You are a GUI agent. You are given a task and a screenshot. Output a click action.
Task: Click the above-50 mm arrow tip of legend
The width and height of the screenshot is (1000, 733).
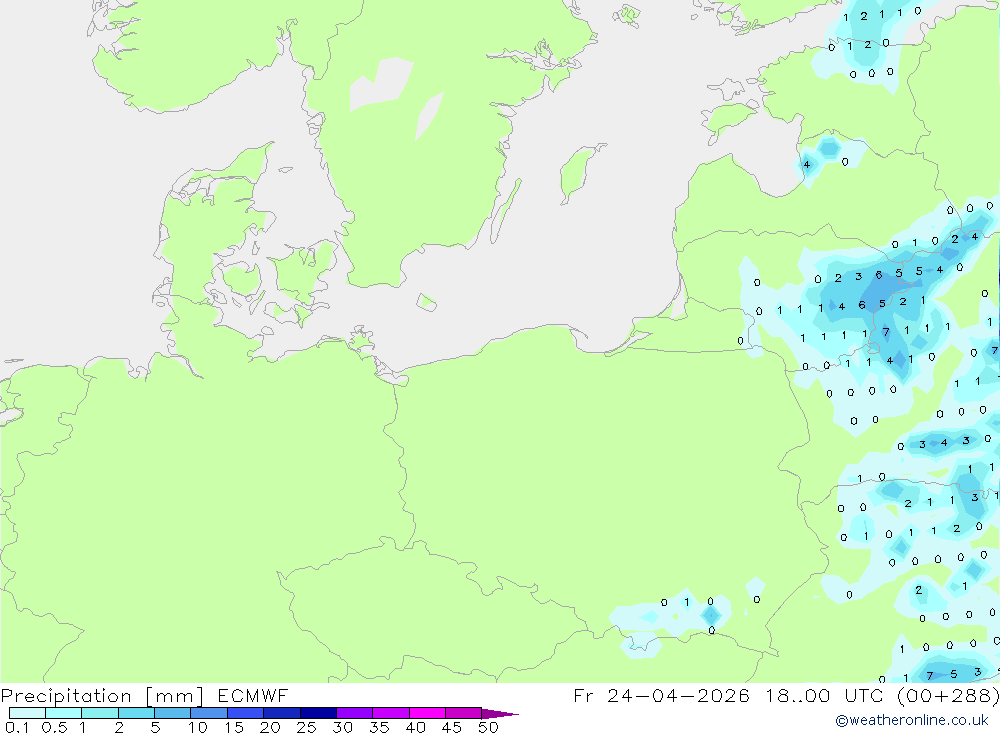pyautogui.click(x=500, y=713)
